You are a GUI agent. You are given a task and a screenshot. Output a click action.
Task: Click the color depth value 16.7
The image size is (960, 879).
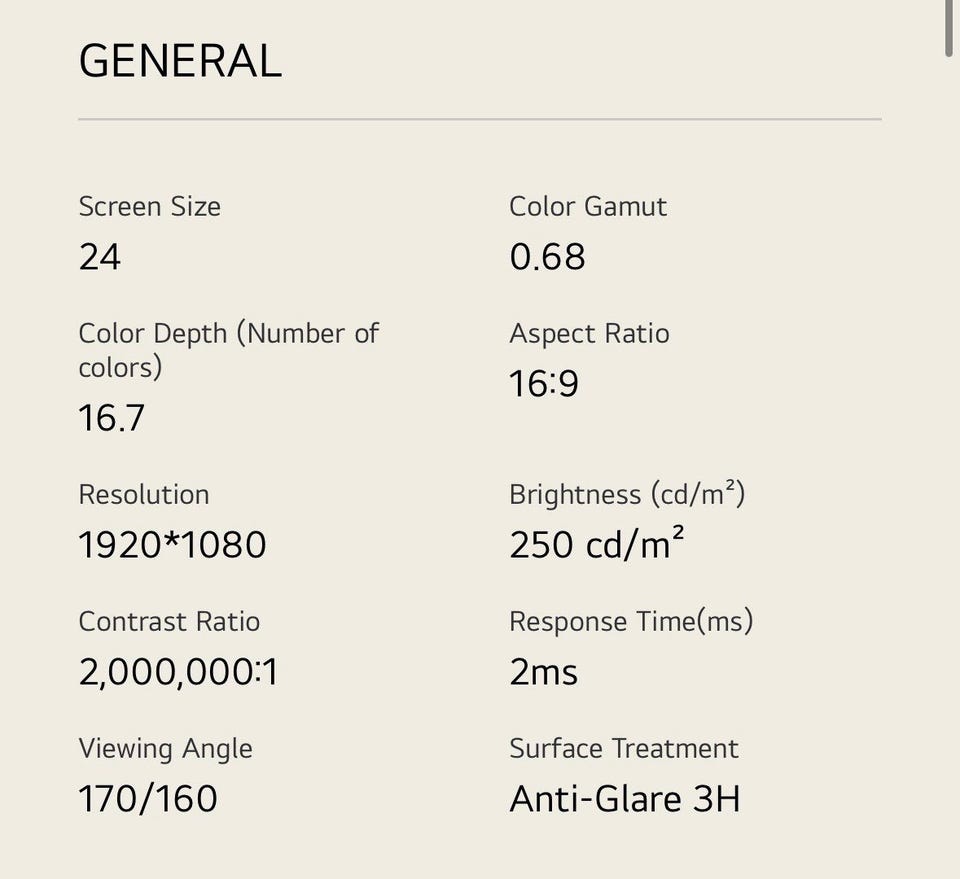coord(112,418)
